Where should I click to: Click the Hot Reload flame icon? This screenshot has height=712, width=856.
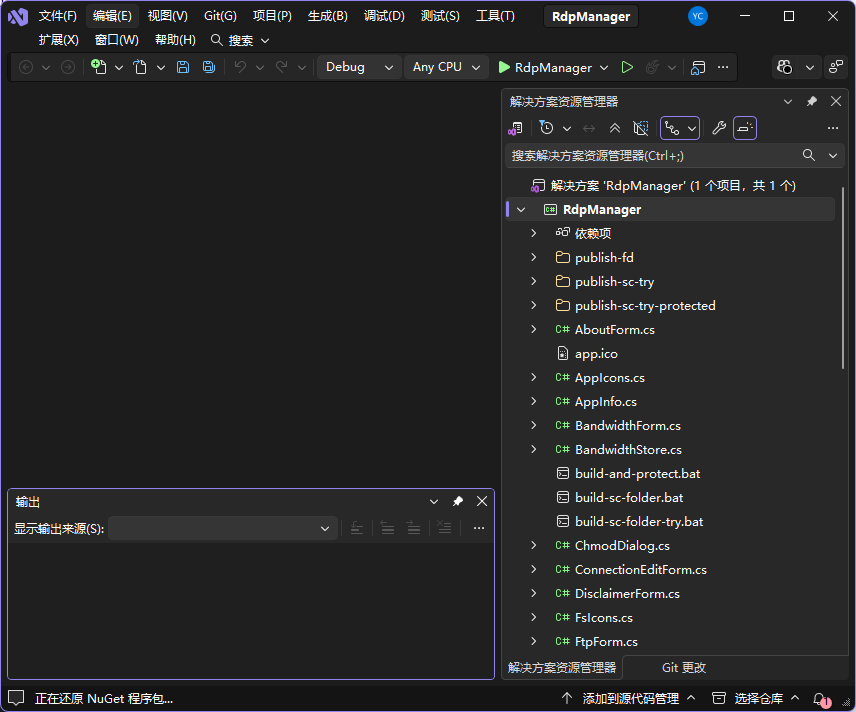652,67
